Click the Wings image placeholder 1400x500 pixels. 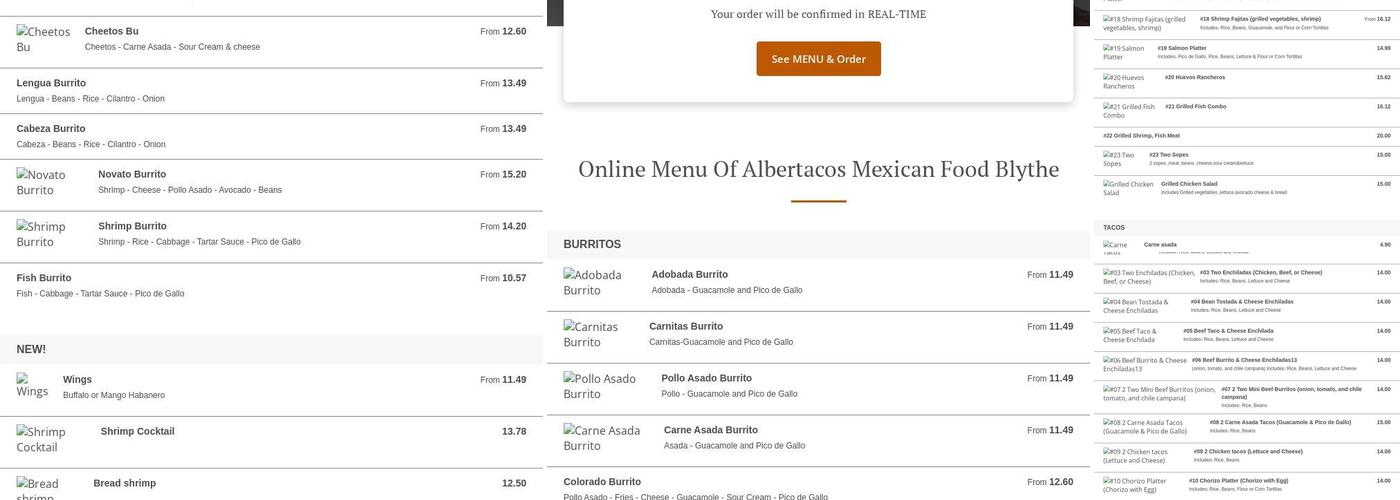[x=32, y=385]
